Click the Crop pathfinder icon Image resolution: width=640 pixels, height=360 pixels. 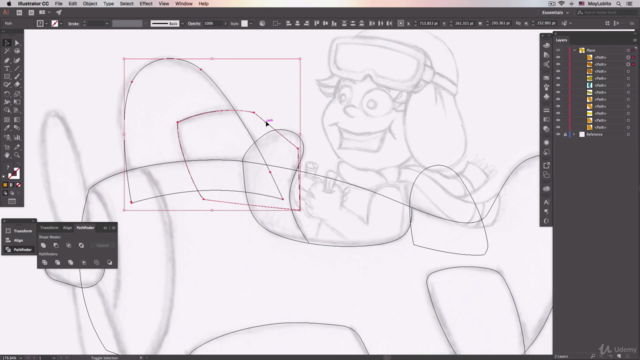(84, 262)
